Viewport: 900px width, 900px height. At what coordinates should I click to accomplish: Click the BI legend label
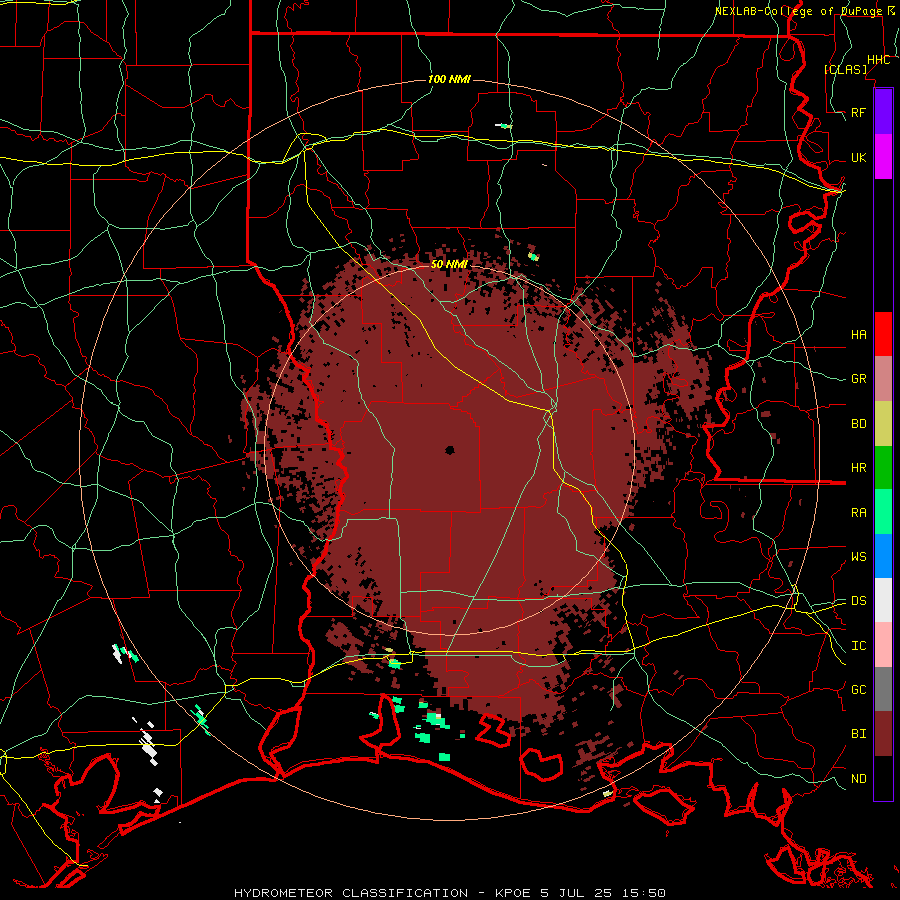[859, 734]
